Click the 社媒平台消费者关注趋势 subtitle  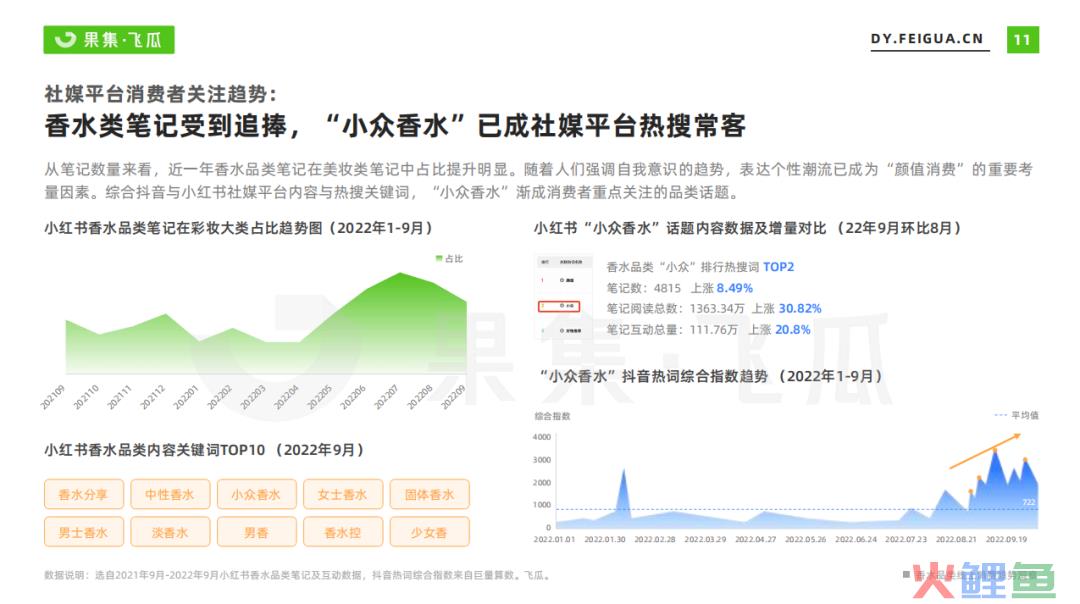pos(160,94)
